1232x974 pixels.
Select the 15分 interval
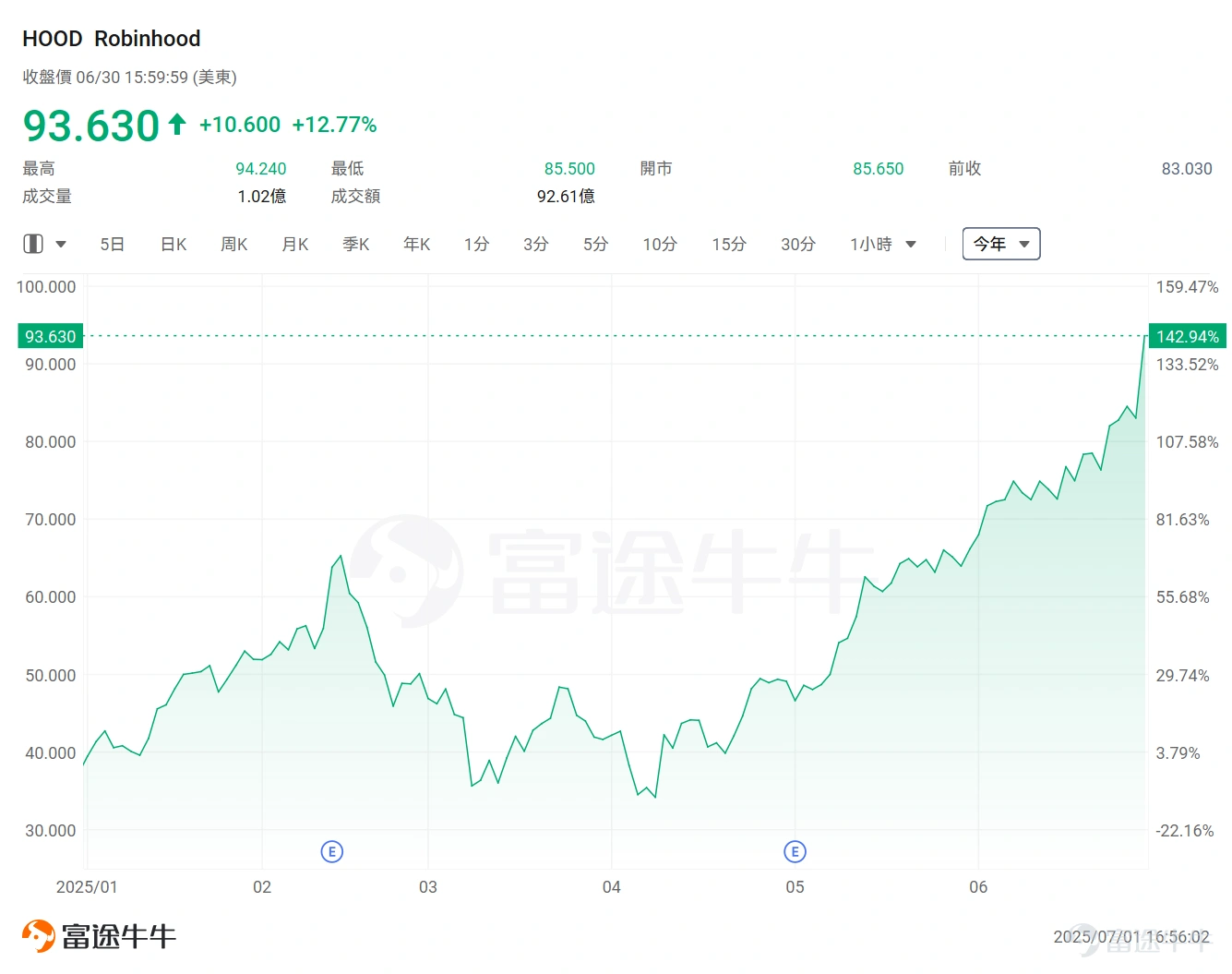pyautogui.click(x=729, y=244)
